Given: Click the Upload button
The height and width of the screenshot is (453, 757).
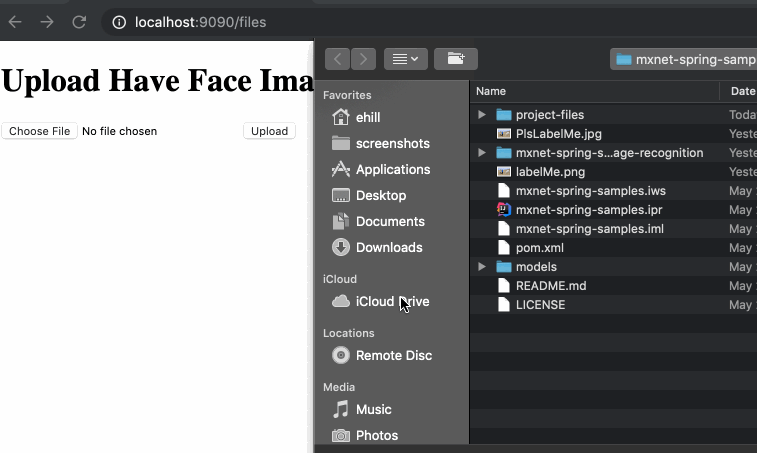Looking at the screenshot, I should 269,131.
